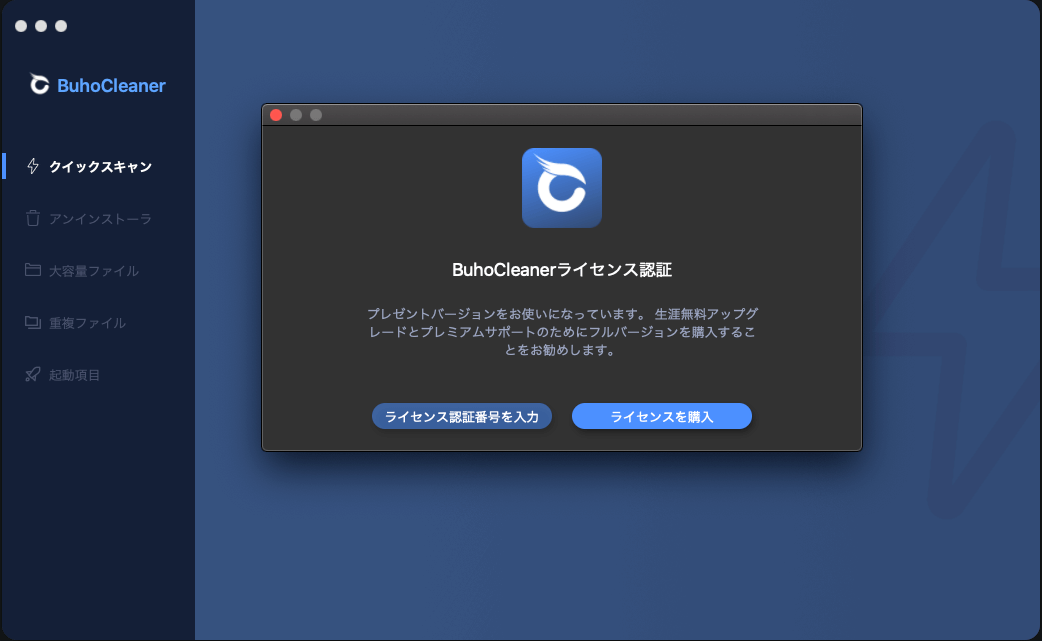The image size is (1042, 641).
Task: Click the main window's third traffic light button
Action: point(61,26)
